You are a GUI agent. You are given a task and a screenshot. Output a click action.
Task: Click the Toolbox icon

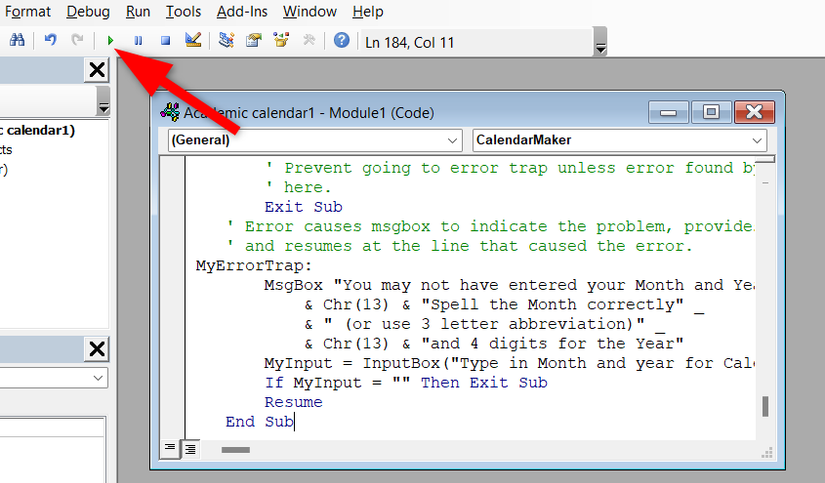click(x=309, y=40)
